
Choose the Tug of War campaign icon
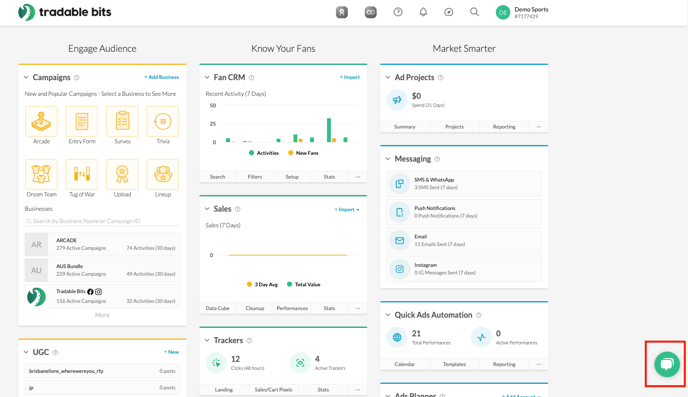coord(82,175)
